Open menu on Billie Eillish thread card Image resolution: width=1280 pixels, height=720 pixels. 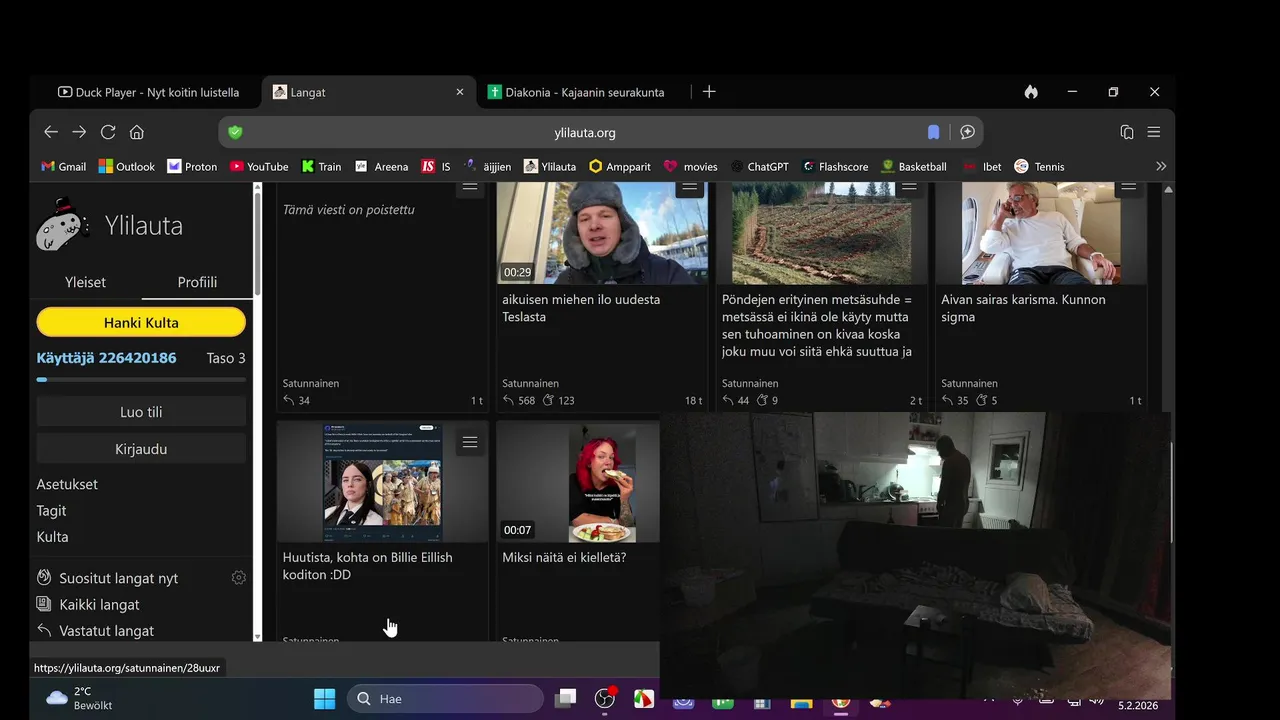click(470, 442)
